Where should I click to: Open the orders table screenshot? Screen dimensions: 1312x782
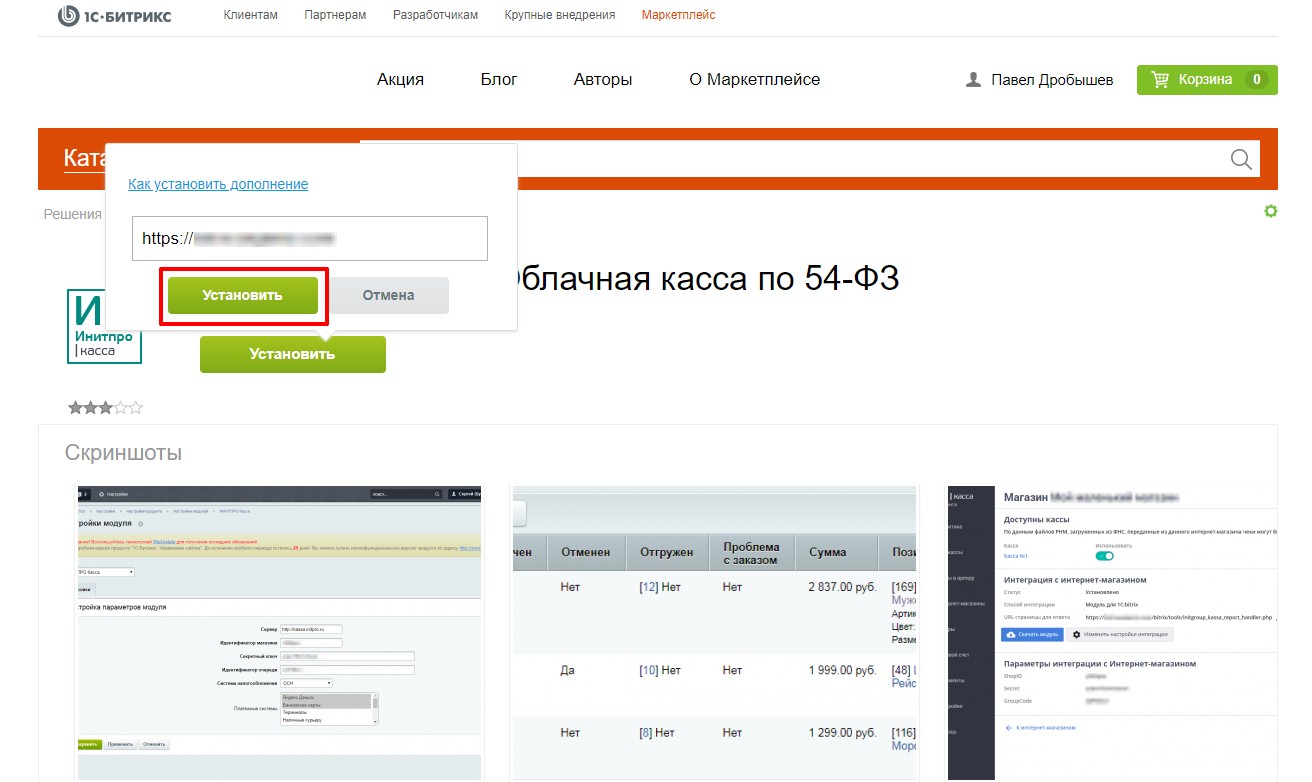click(x=714, y=634)
